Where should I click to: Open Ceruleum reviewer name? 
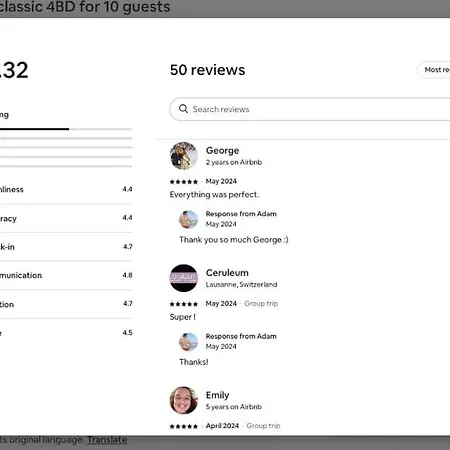coord(227,273)
